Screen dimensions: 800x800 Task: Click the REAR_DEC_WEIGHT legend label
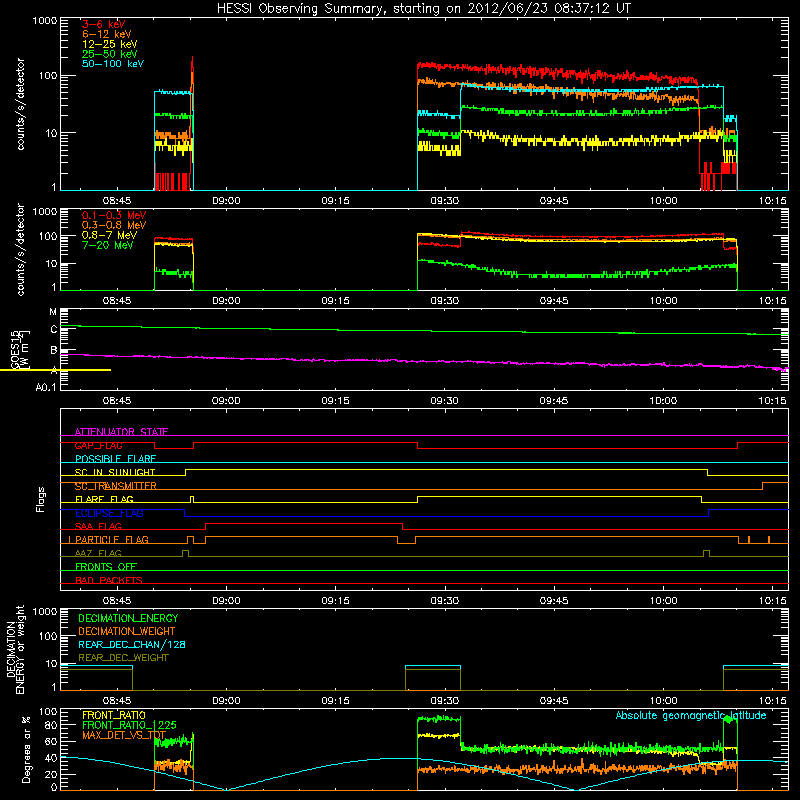123,658
